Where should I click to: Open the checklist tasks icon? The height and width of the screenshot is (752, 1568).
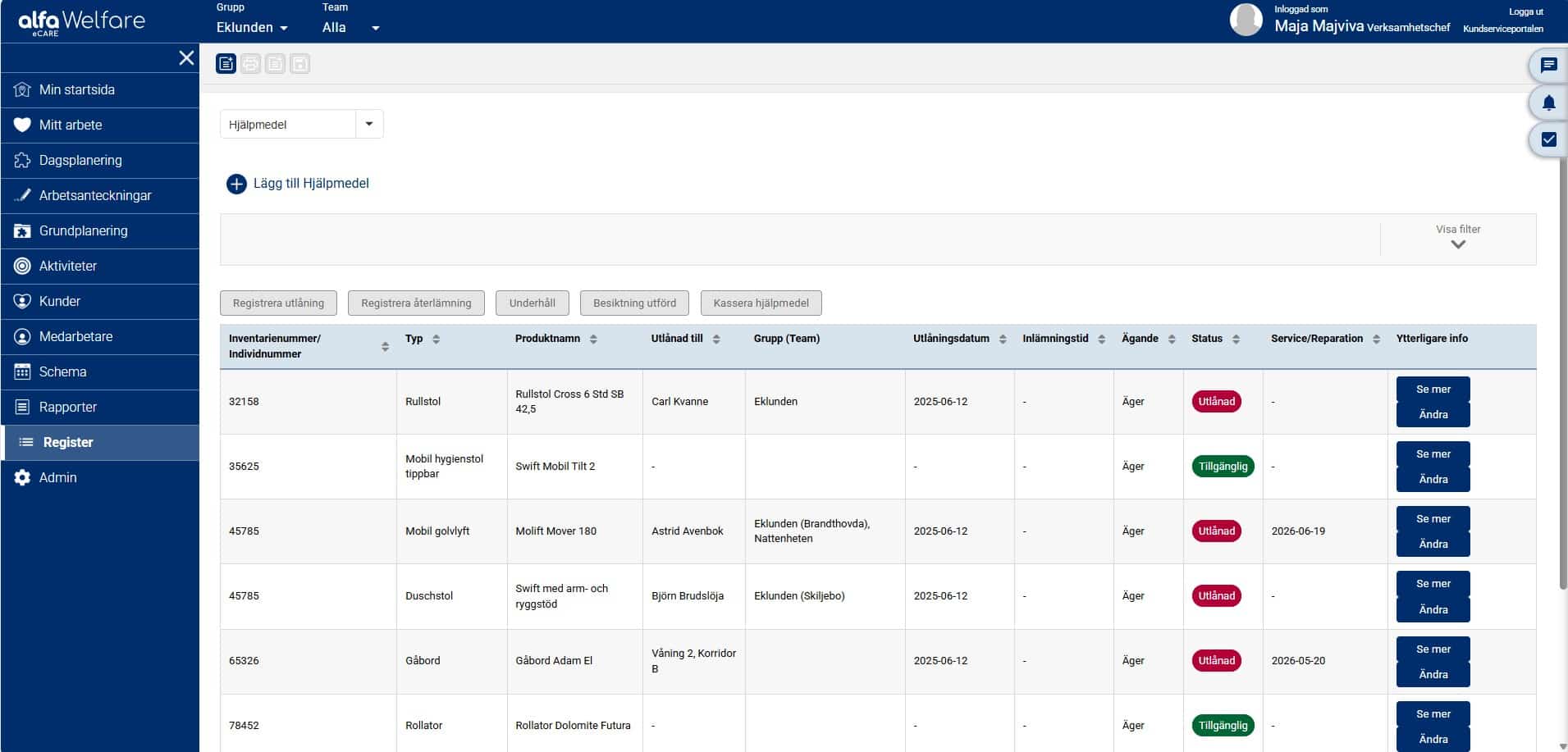1548,139
